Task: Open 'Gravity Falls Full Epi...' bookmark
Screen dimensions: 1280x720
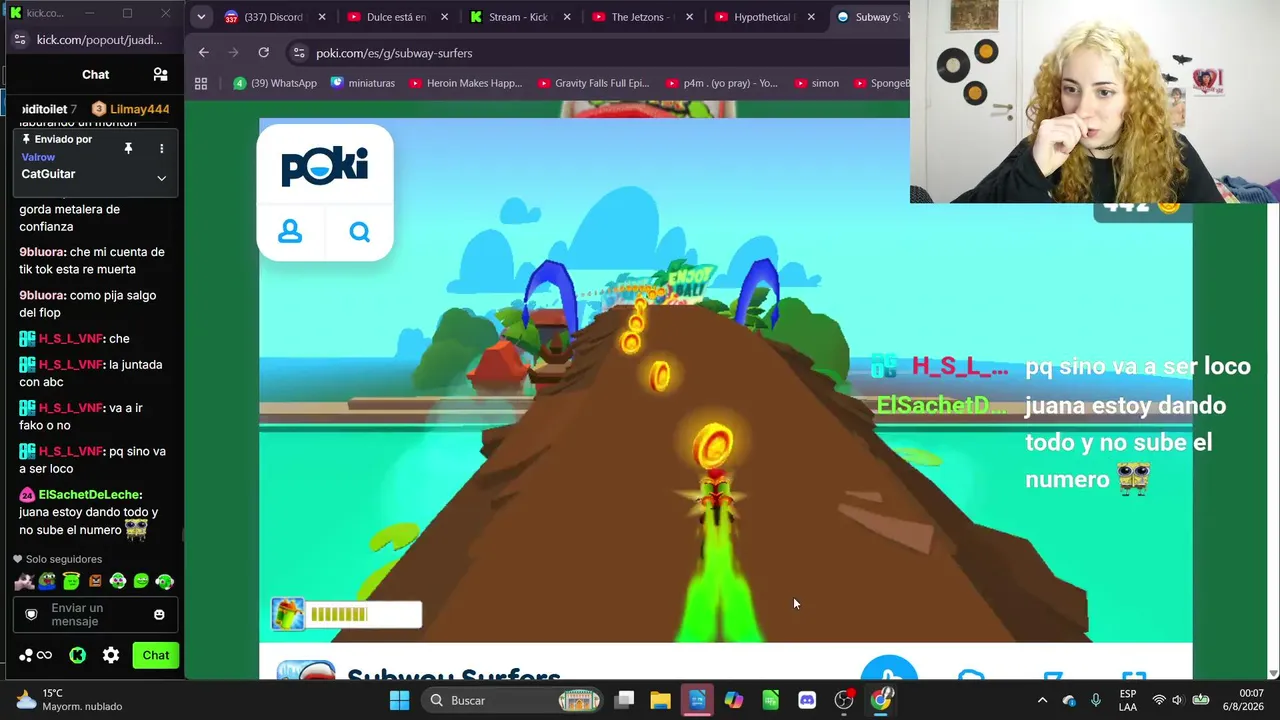Action: tap(594, 83)
